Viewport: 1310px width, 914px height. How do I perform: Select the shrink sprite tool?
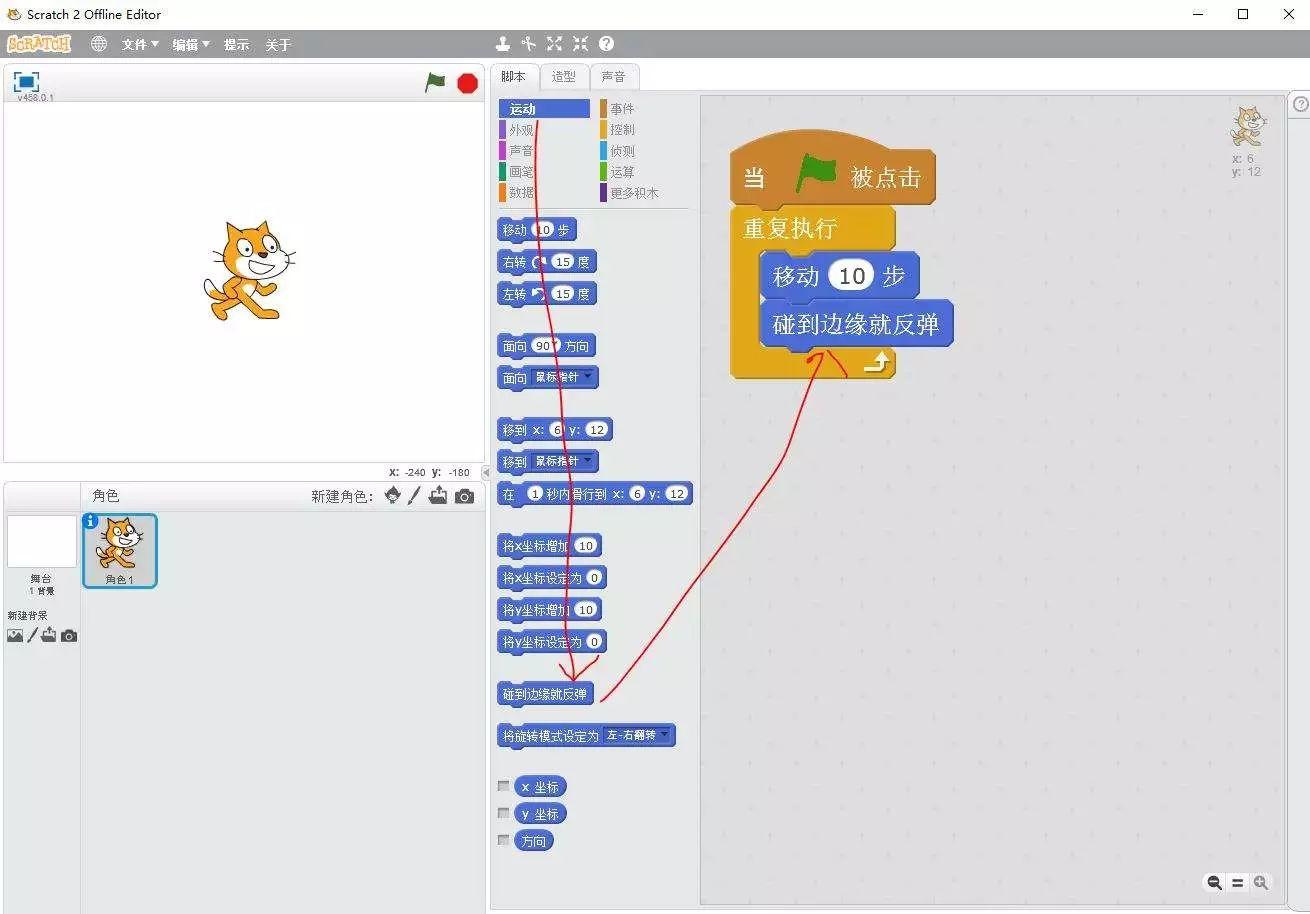click(580, 44)
